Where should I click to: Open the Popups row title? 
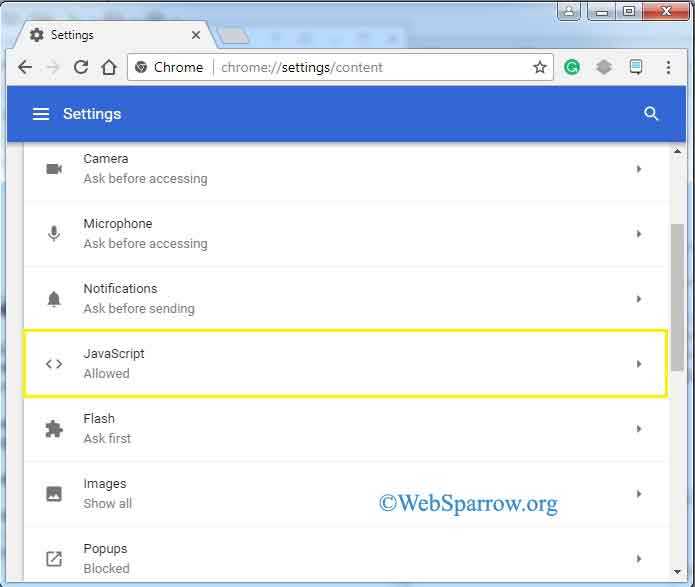click(x=105, y=549)
